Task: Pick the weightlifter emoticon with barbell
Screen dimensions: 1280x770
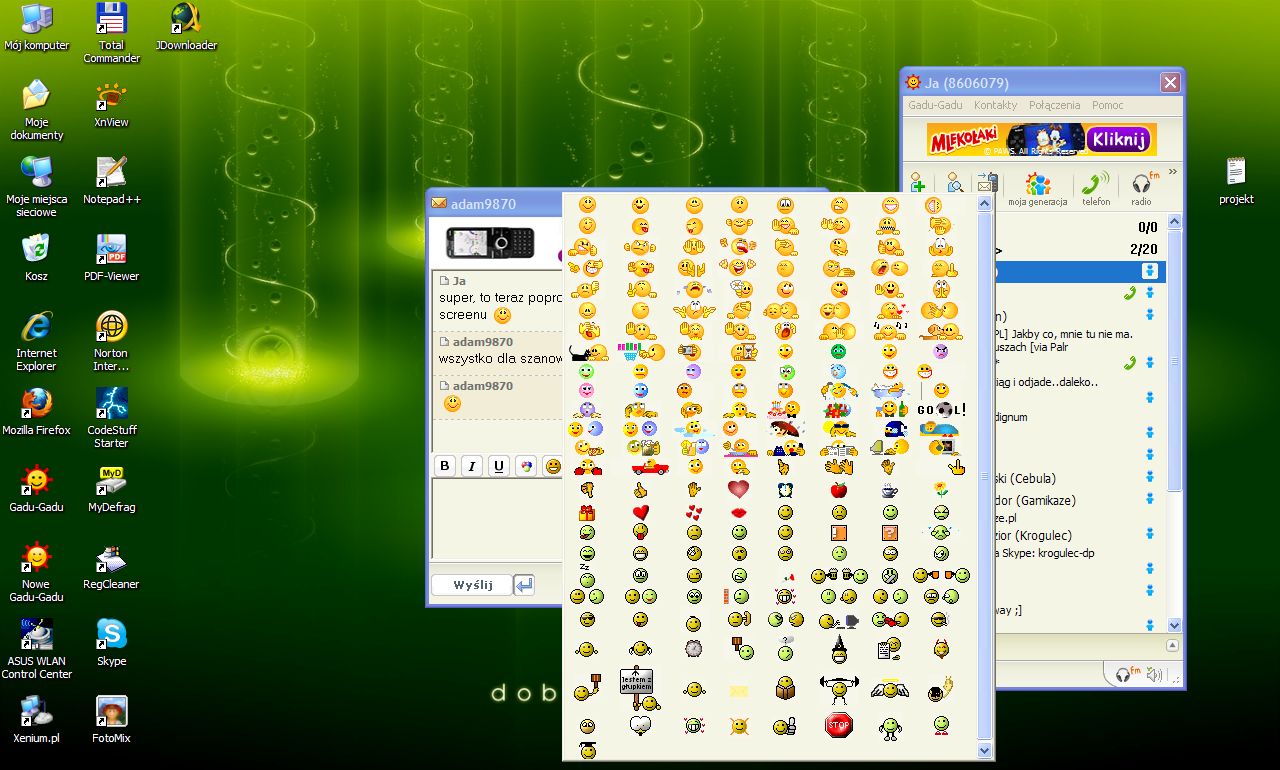Action: point(839,689)
